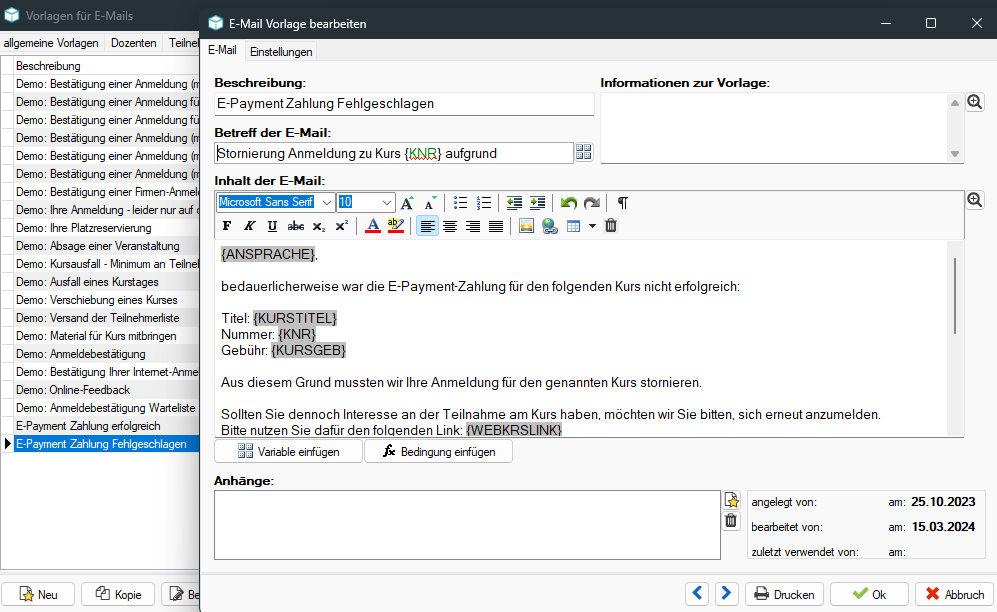Expand the table options arrow

tap(592, 226)
